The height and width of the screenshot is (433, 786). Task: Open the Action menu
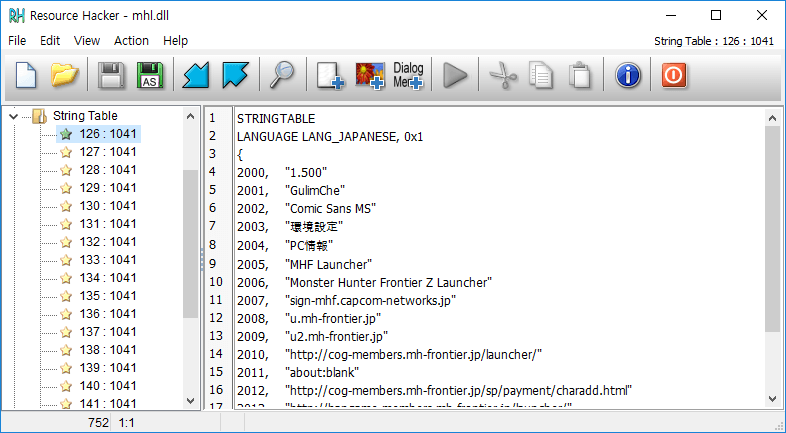(131, 41)
